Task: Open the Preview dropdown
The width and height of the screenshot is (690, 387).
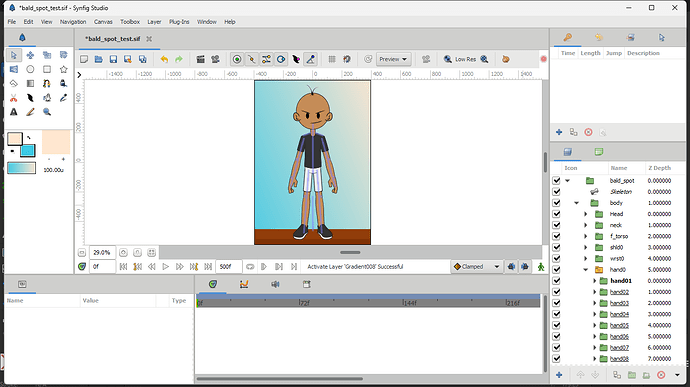Action: tap(393, 59)
